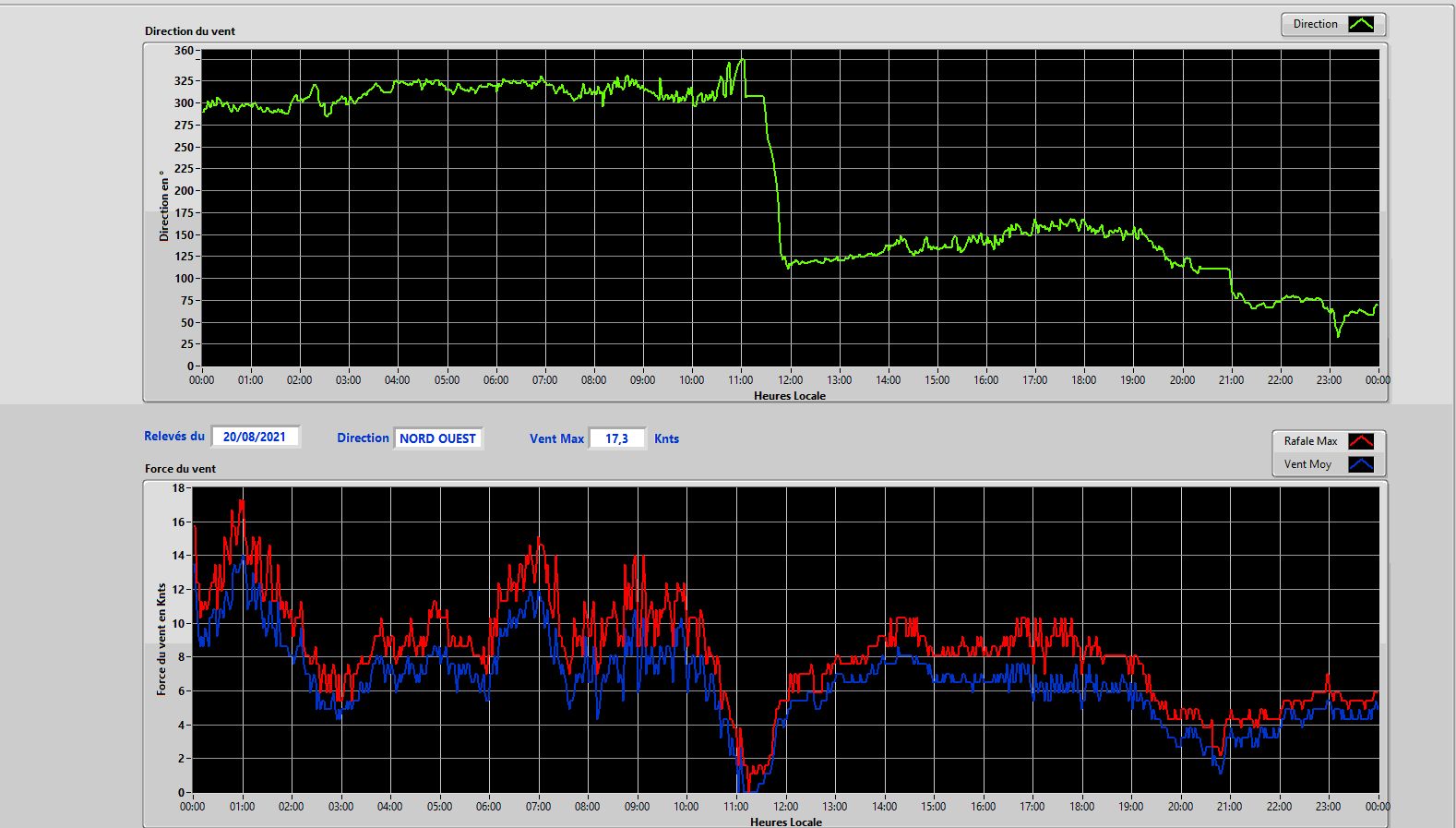The width and height of the screenshot is (1456, 828).
Task: Click 04:00 on the direction chart time axis
Action: point(398,380)
